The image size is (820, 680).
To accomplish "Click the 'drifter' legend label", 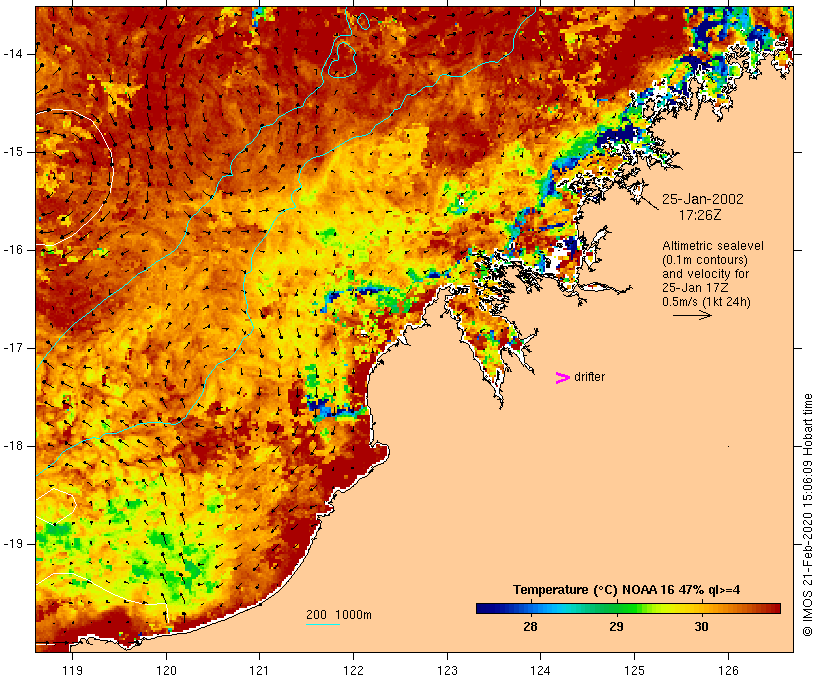I will [x=589, y=377].
